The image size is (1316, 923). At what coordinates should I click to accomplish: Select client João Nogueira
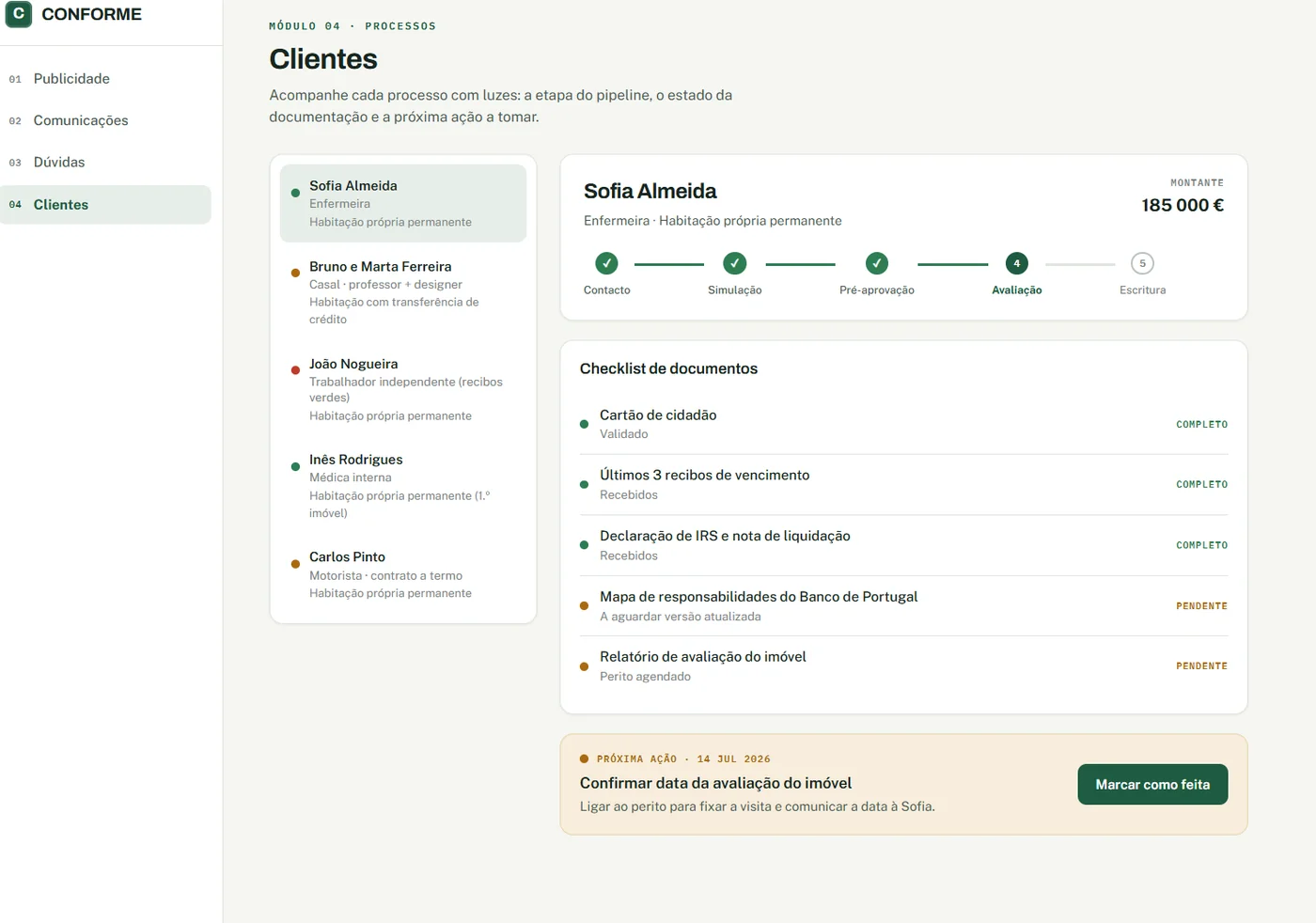pos(403,389)
